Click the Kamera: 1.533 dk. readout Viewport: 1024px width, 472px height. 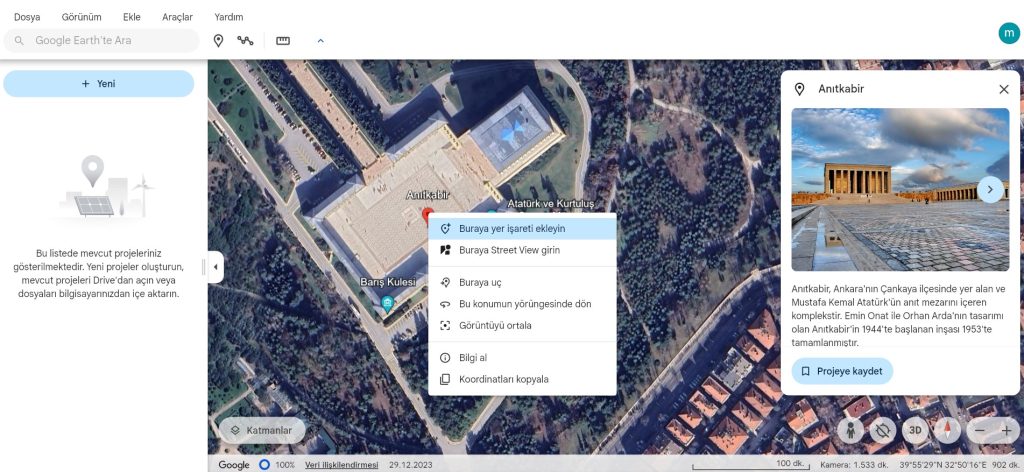(853, 465)
